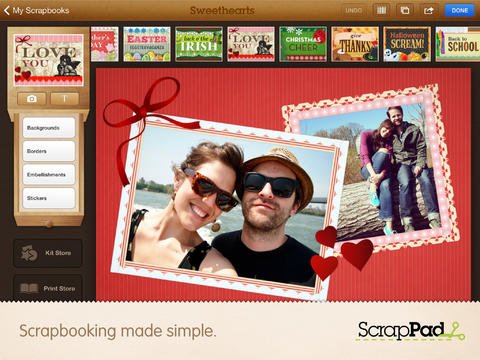Tap the camera icon to add photo
This screenshot has height=360, width=480.
point(32,99)
